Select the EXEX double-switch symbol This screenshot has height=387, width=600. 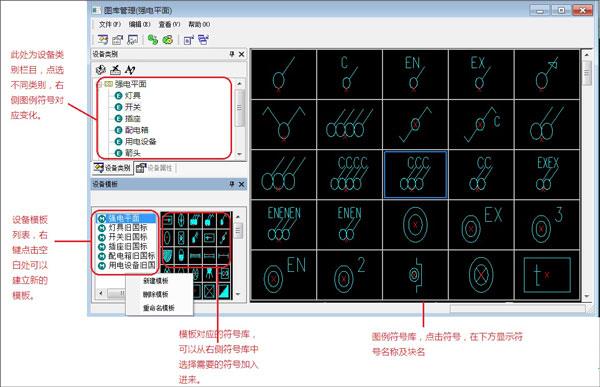tap(547, 175)
